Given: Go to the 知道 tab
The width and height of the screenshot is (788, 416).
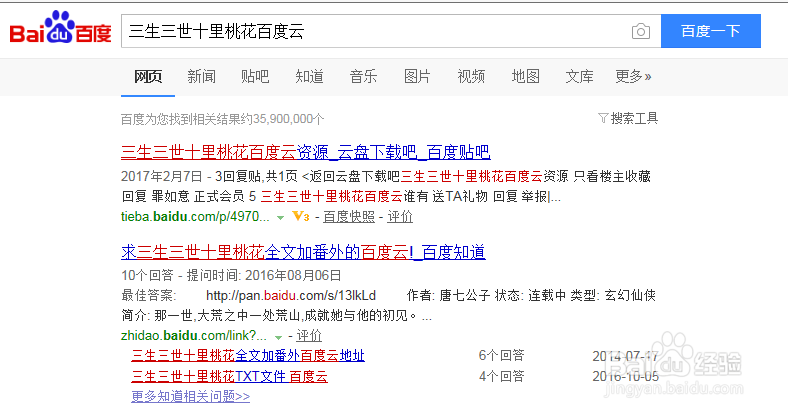Looking at the screenshot, I should pos(310,77).
